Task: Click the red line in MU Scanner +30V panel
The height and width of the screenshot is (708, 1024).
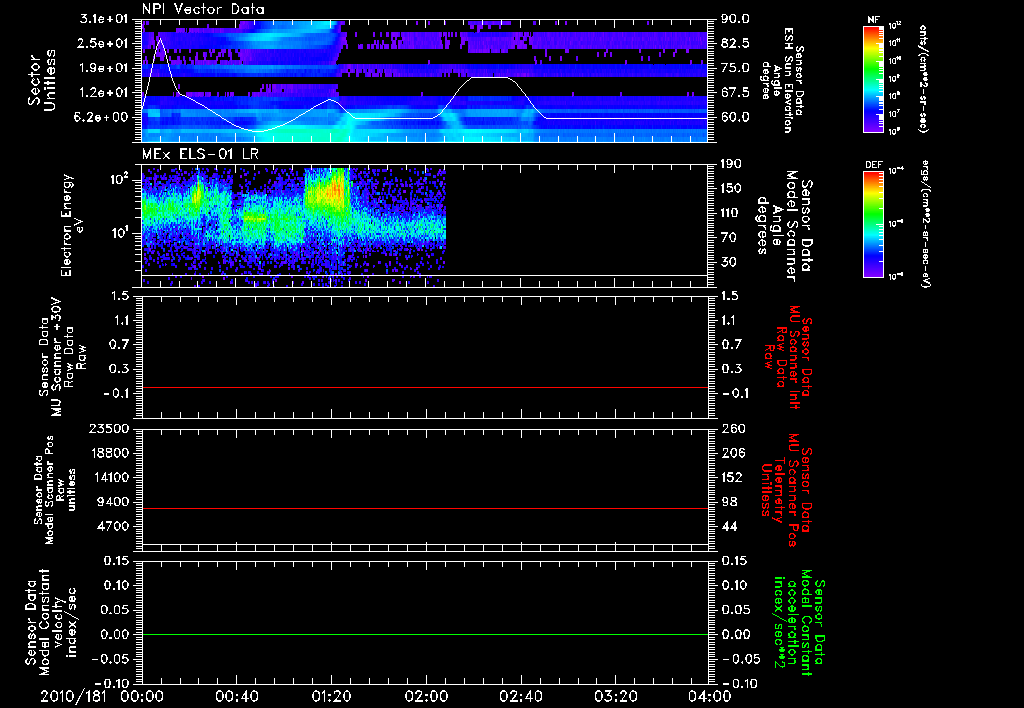Action: coord(424,387)
